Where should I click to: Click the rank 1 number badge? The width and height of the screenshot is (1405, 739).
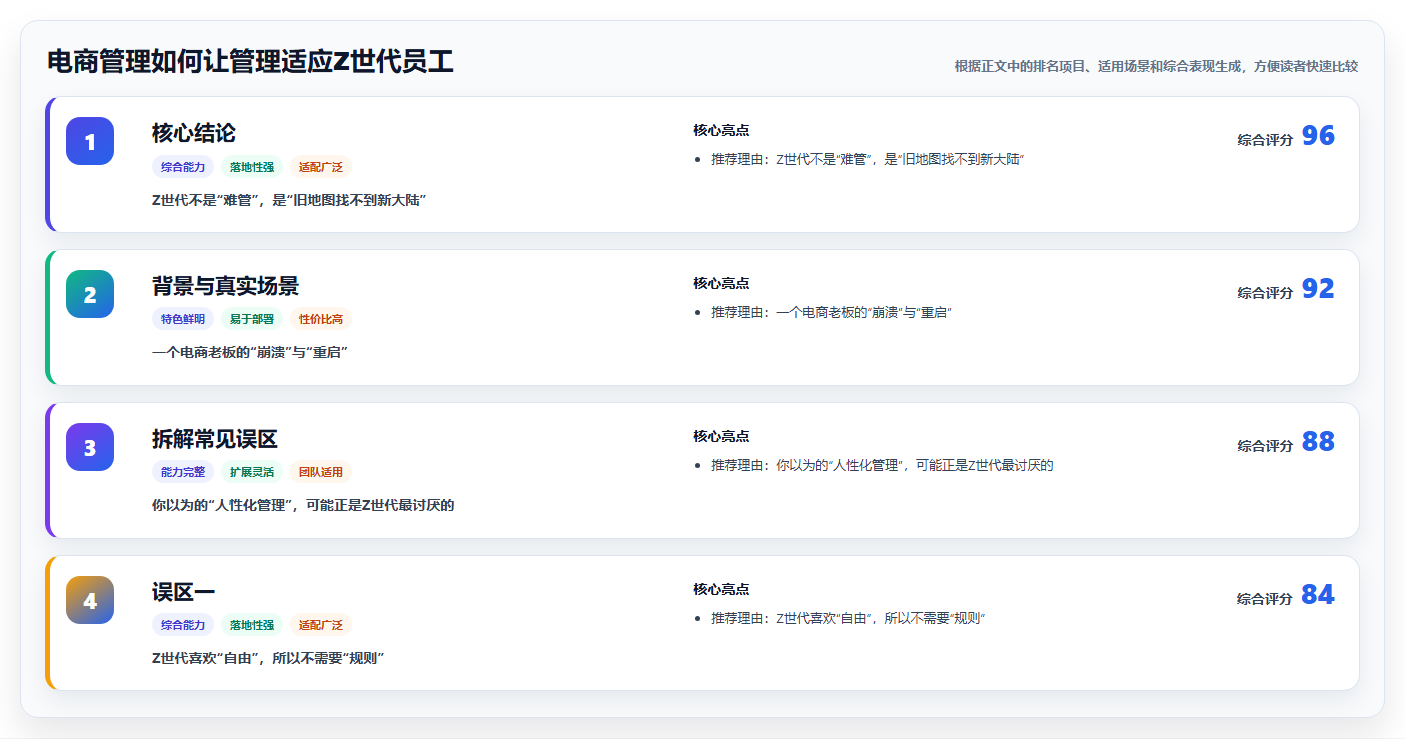pos(90,141)
